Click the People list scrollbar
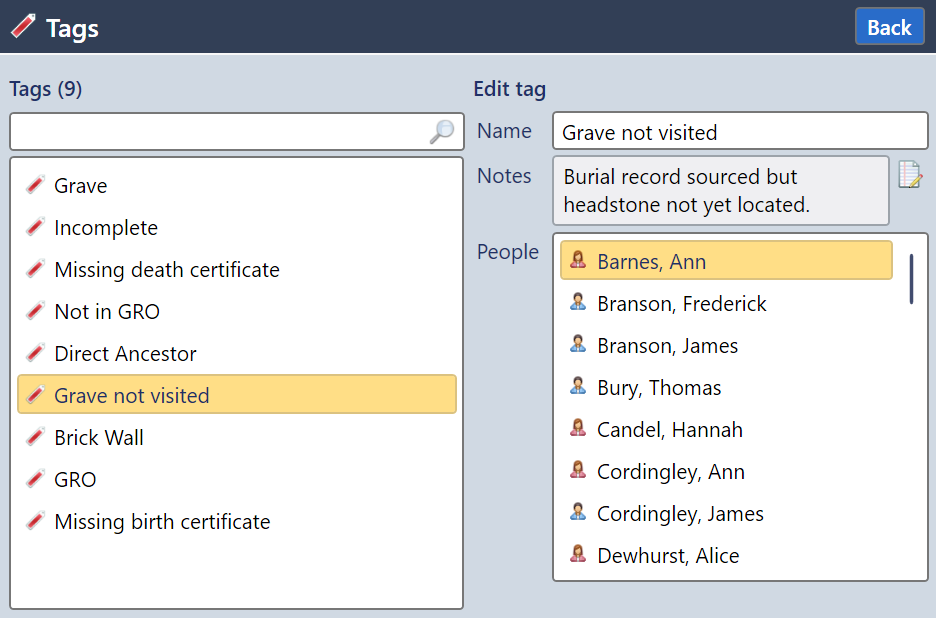Viewport: 936px width, 618px height. 911,279
